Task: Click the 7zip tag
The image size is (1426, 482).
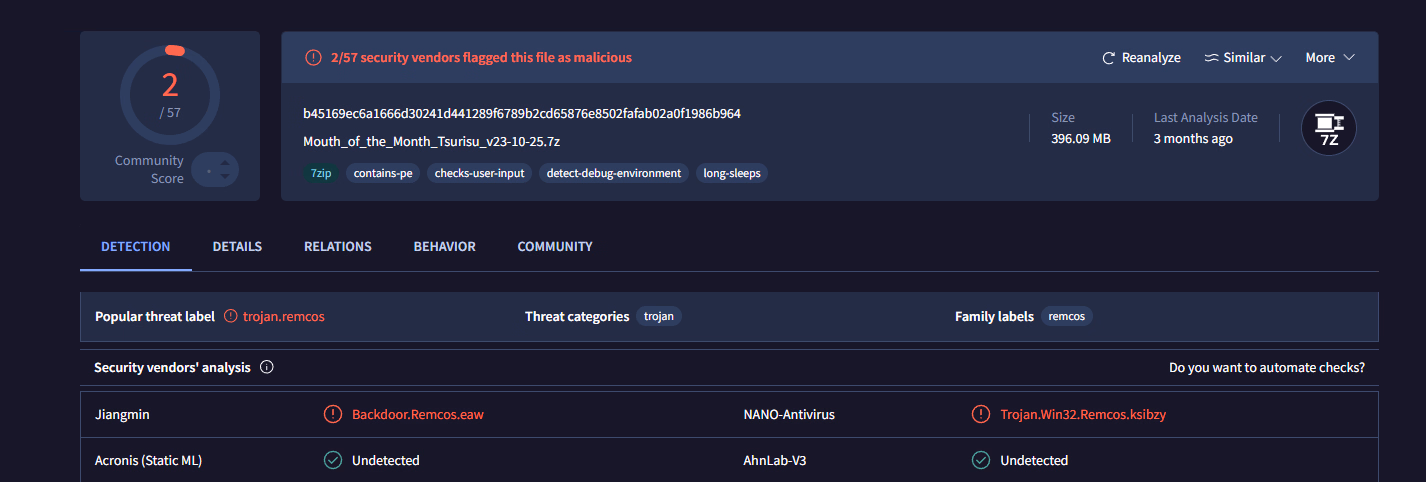Action: tap(320, 173)
